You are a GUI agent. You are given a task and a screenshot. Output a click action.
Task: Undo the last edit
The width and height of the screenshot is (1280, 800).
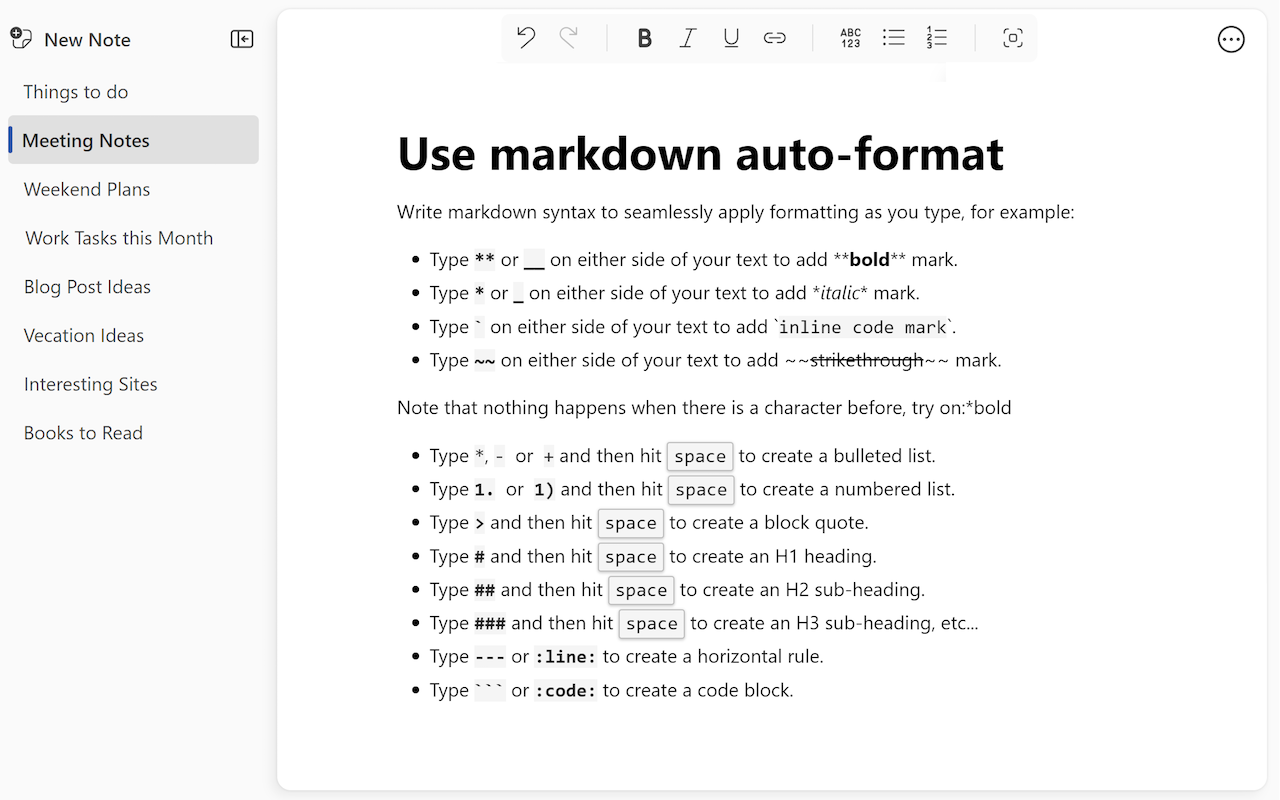coord(525,37)
